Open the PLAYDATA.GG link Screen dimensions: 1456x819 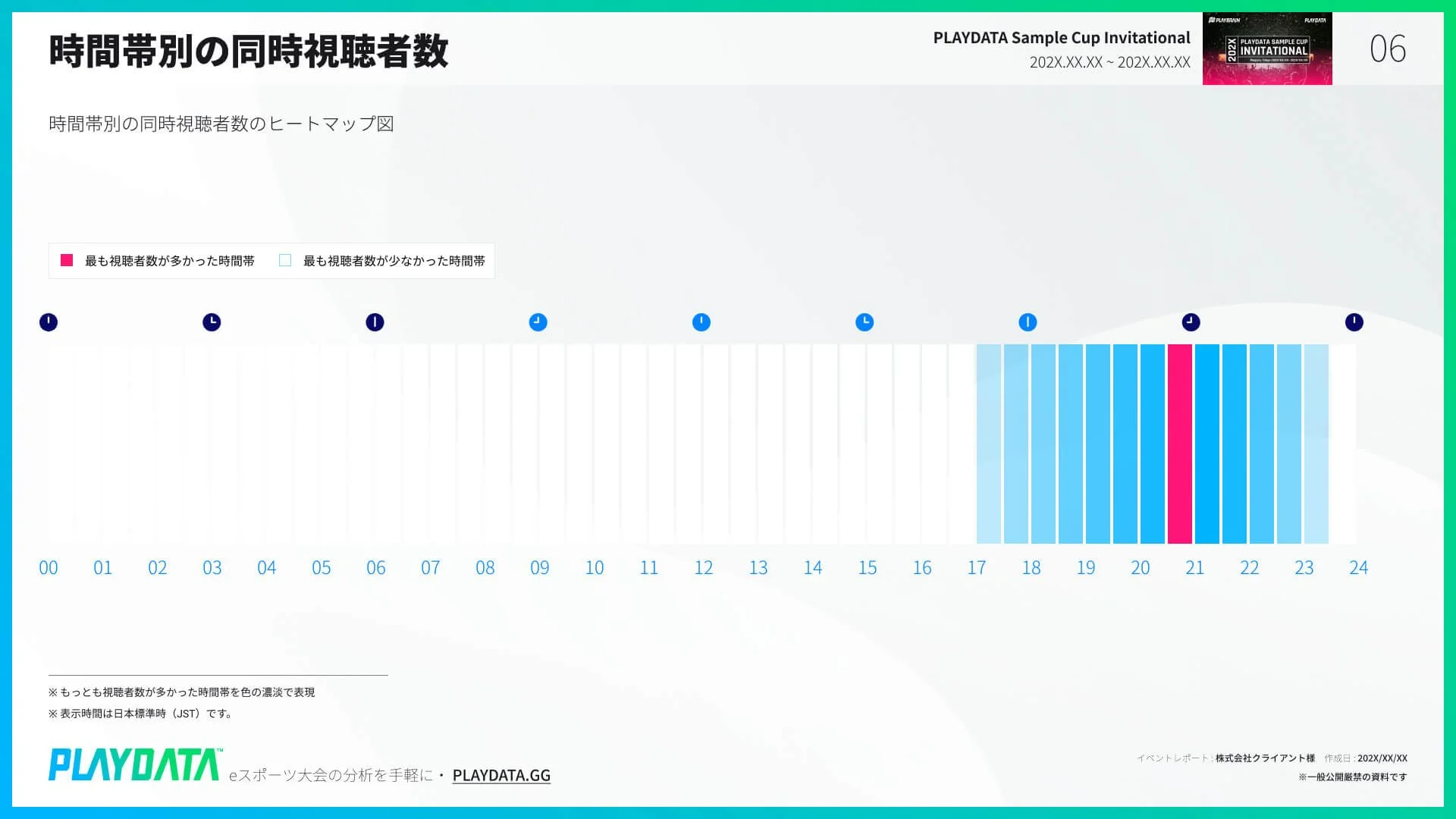[x=501, y=775]
